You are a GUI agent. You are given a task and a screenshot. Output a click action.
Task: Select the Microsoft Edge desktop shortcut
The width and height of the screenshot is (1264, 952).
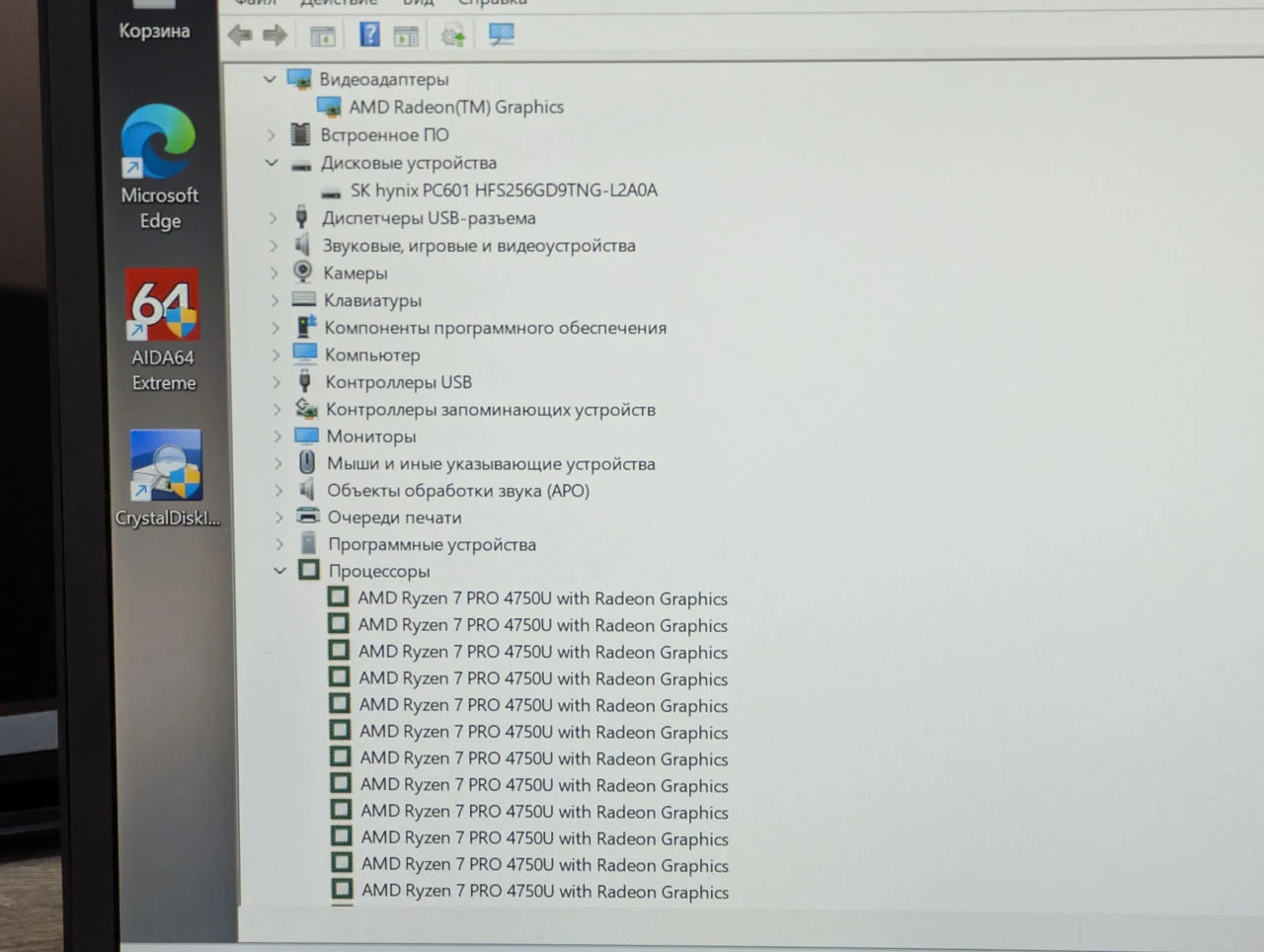[159, 167]
